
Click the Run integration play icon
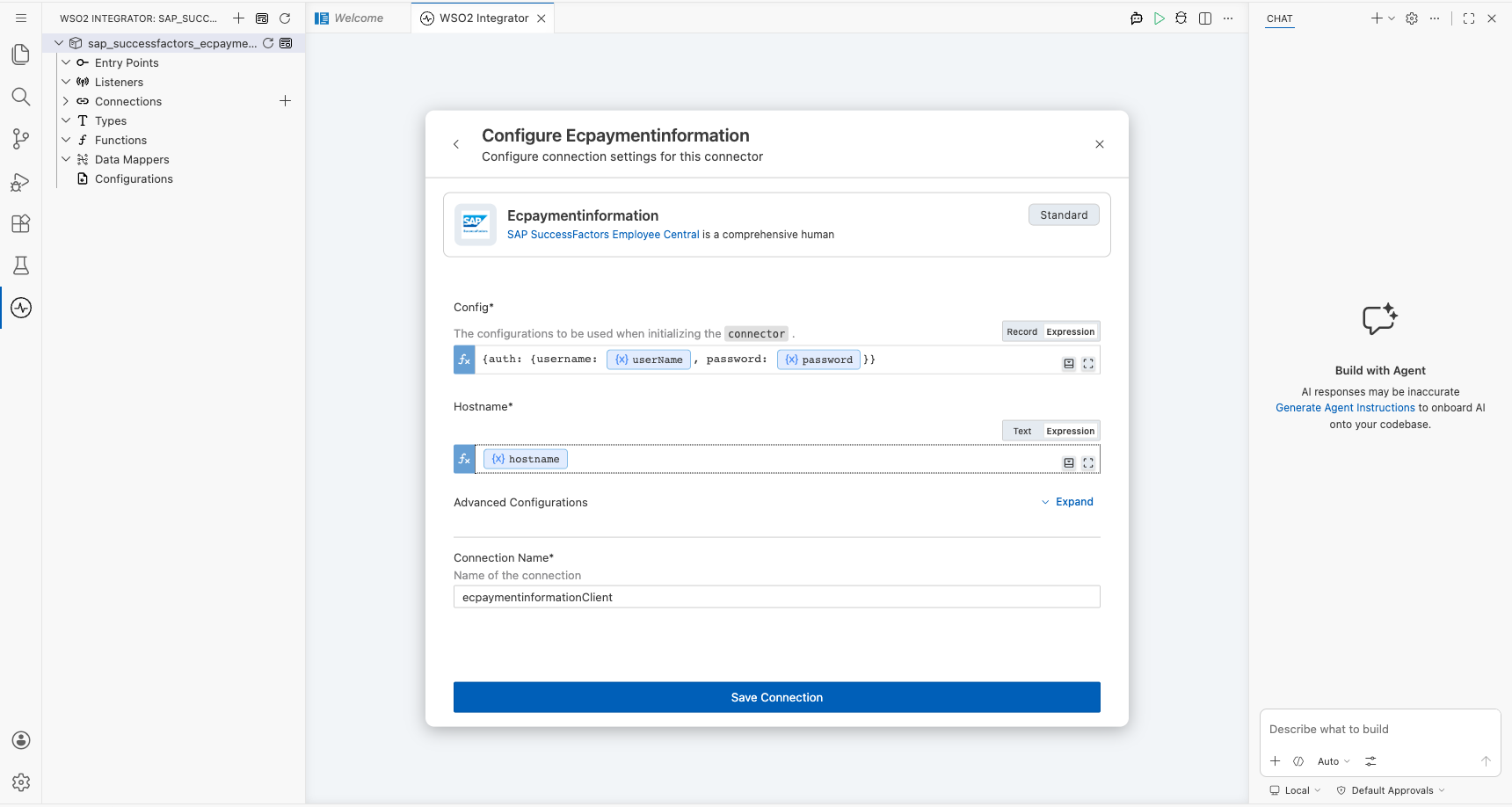click(x=1159, y=18)
